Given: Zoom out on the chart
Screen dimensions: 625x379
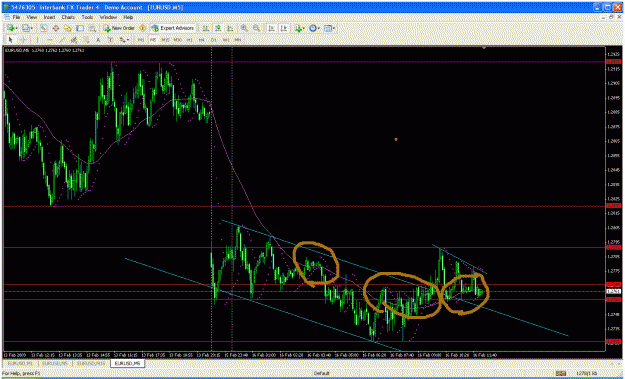Looking at the screenshot, I should [256, 28].
